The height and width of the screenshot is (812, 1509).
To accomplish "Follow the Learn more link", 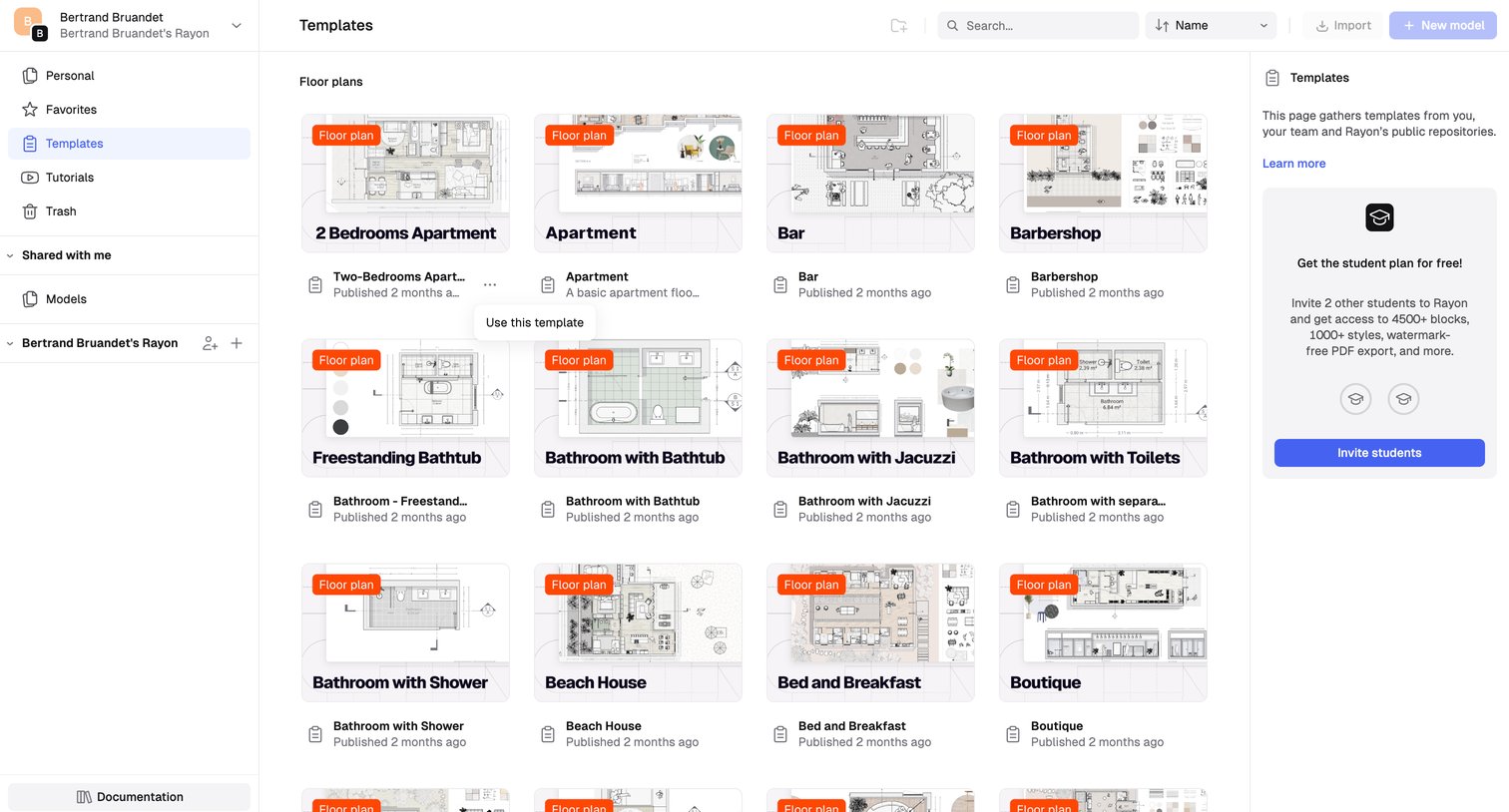I will point(1294,164).
